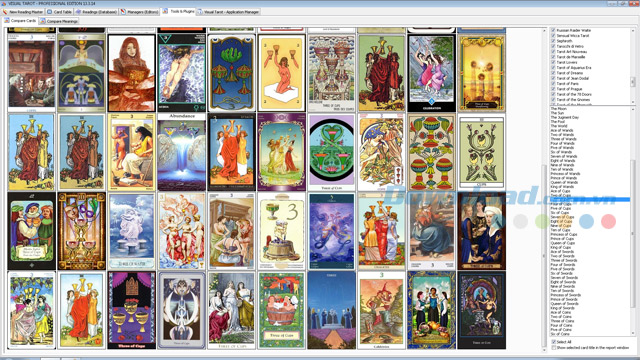Toggle the Tarot of the Gnomes checkbox
Screen dimensions: 640x360
[553, 99]
